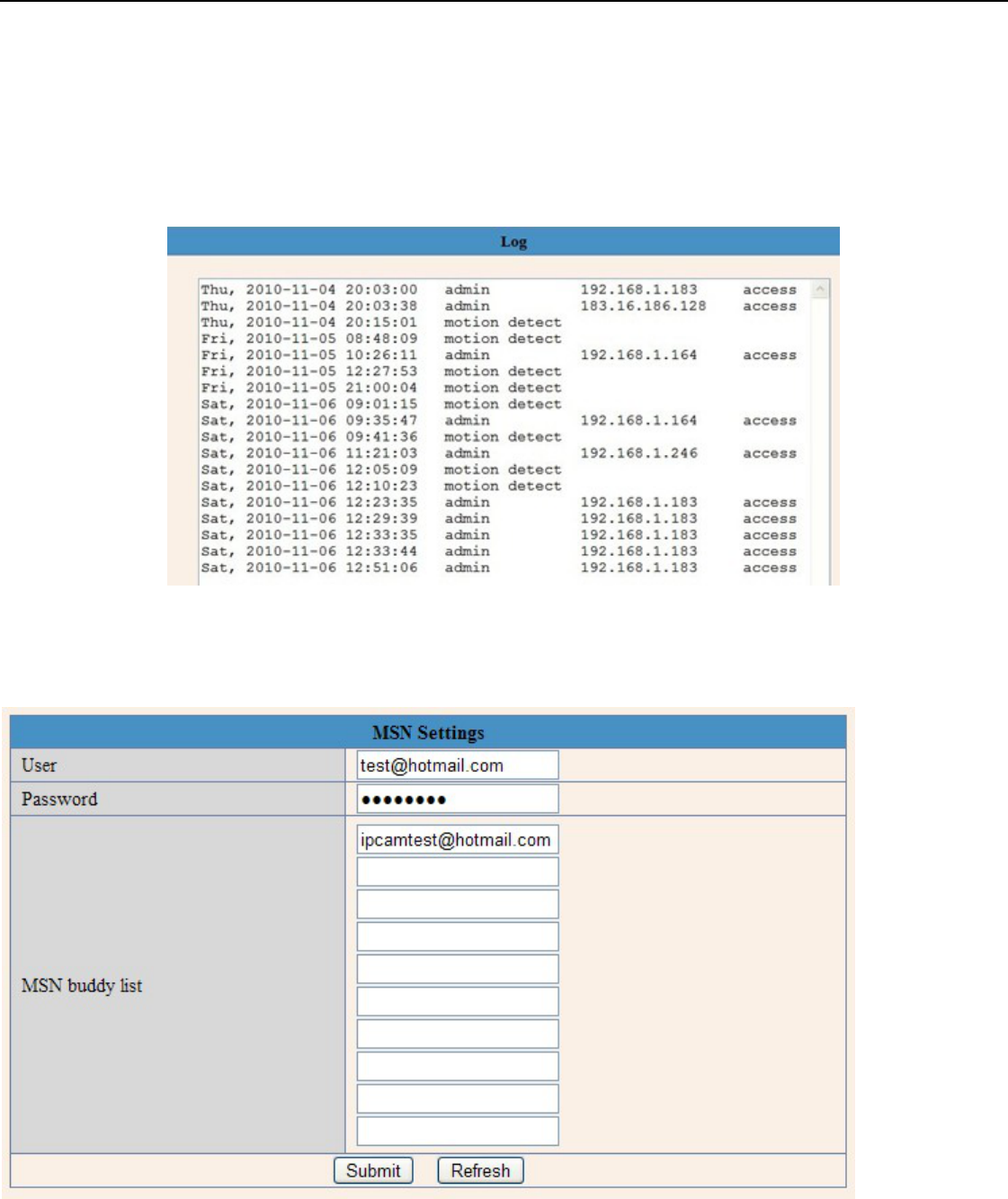This screenshot has height=1199, width=1008.
Task: Click log timestamp '2010-11-06 12:29:39'
Action: click(332, 518)
